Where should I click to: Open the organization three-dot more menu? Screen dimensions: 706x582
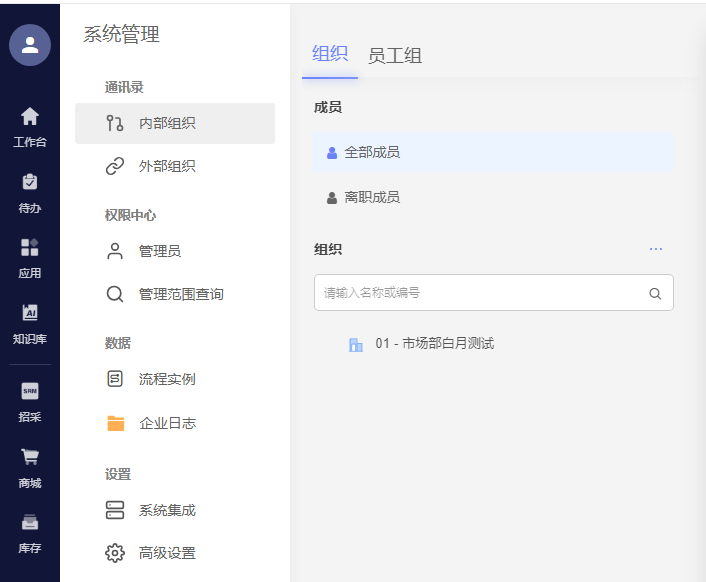pyautogui.click(x=655, y=249)
